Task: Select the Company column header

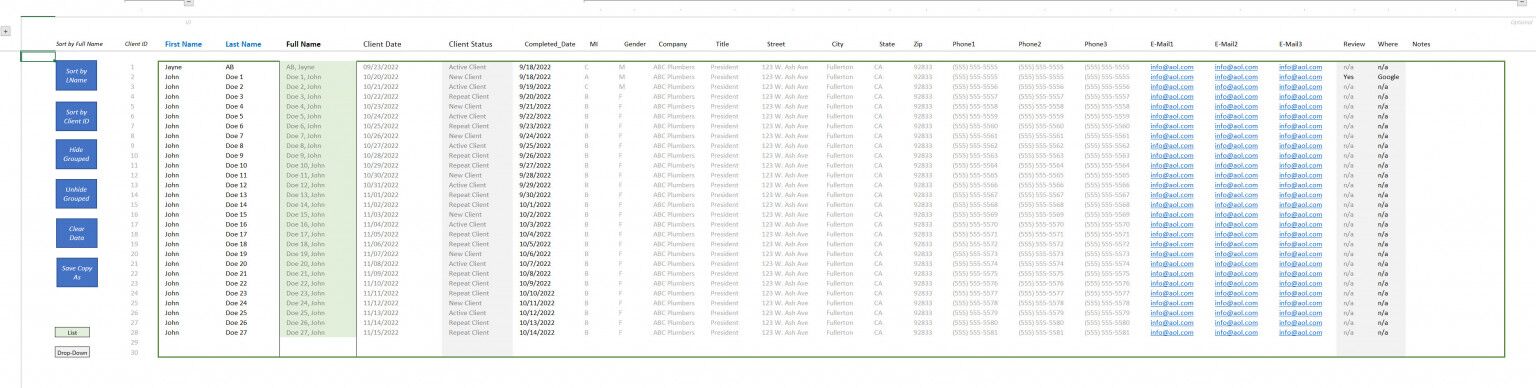Action: click(673, 44)
